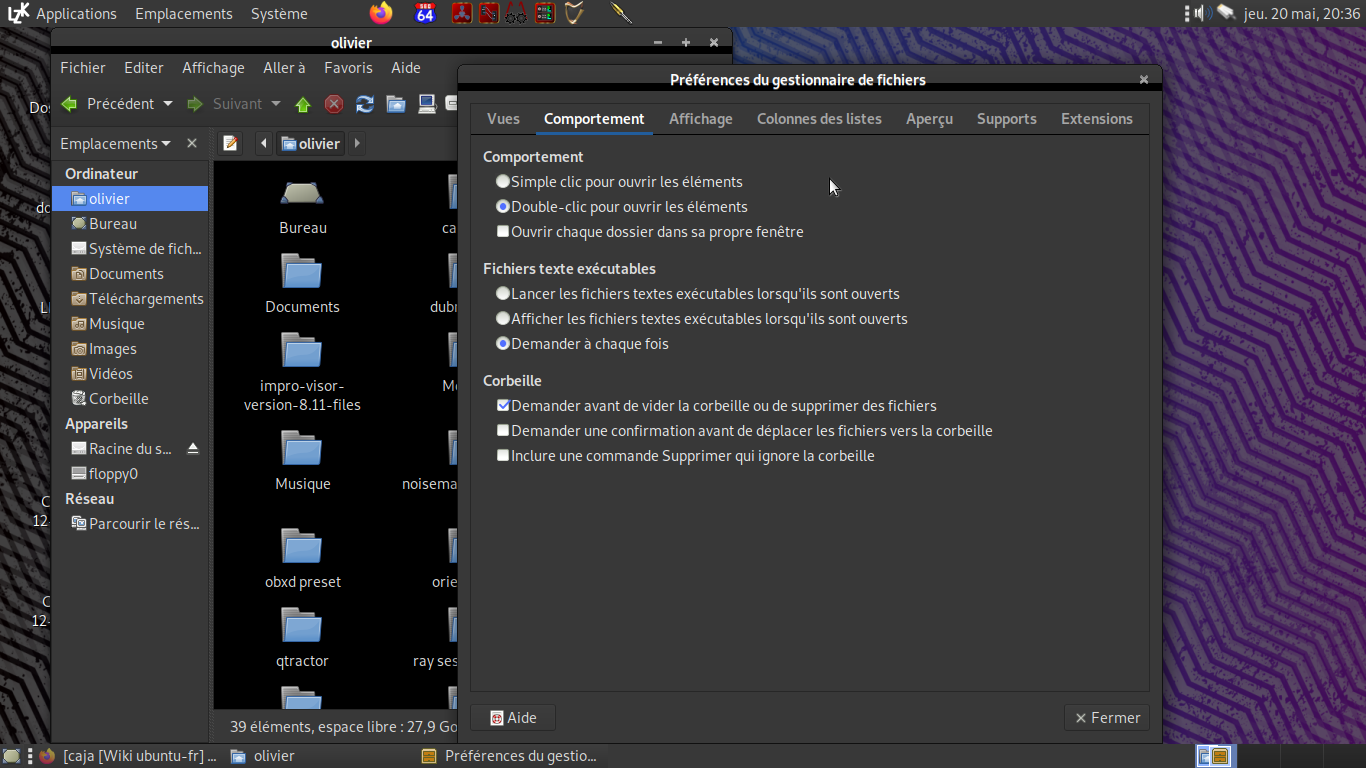Close the Emplacements side pane

pos(192,143)
